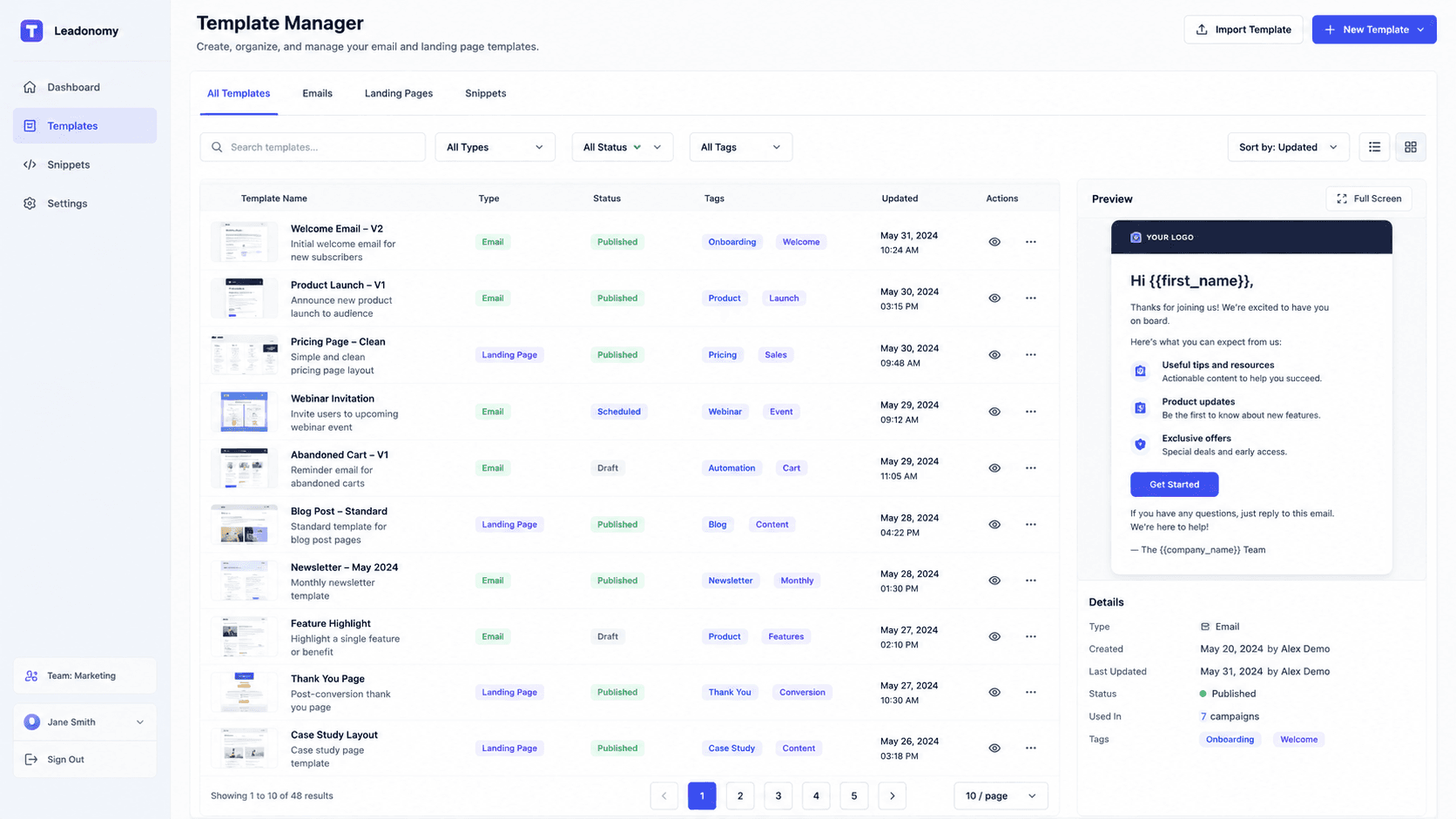Go to page 5
Screen dimensions: 1456x819
tap(853, 796)
